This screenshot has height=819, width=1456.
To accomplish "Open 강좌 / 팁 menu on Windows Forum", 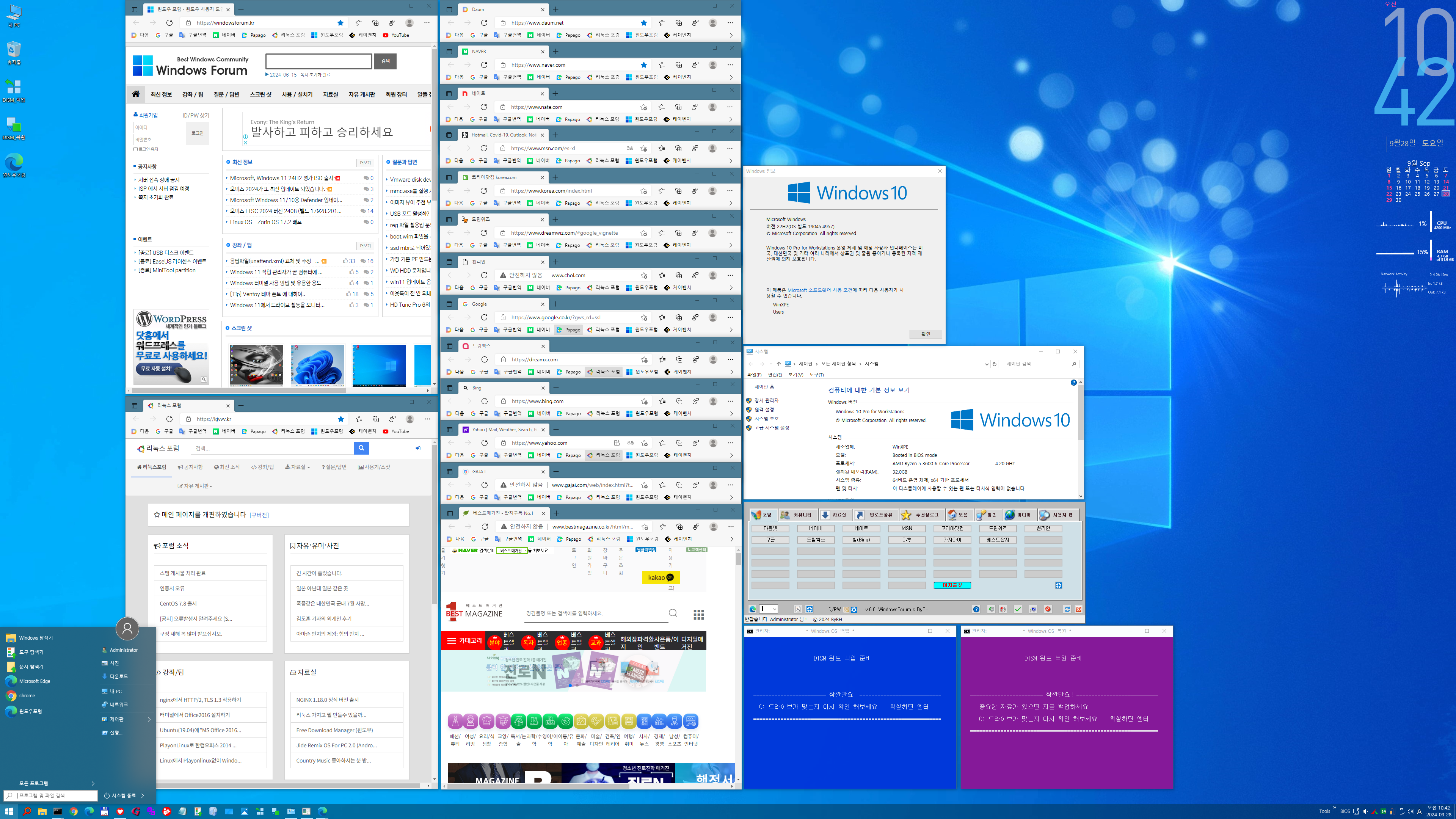I will point(193,94).
